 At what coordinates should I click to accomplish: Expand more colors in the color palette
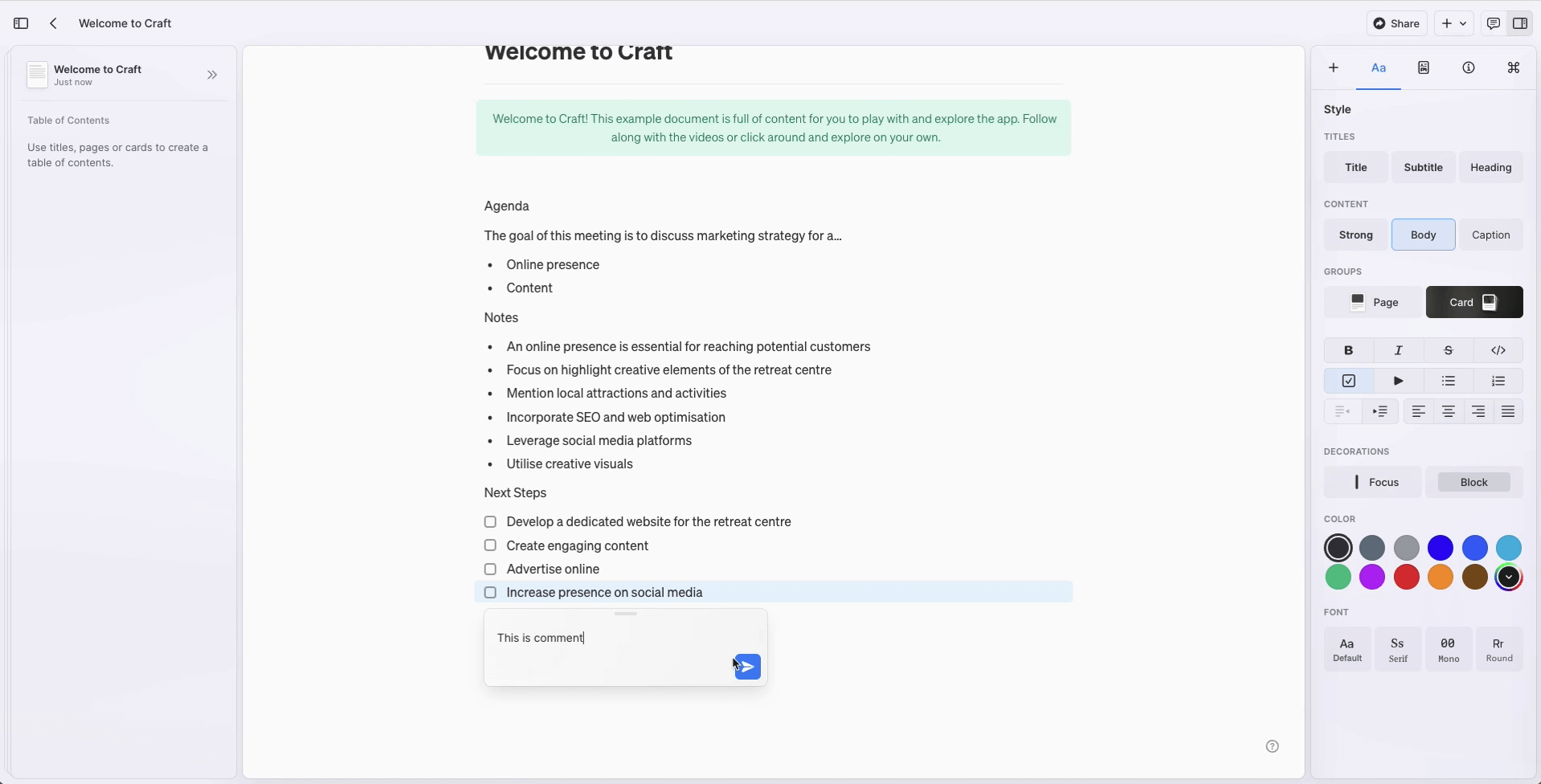coord(1509,577)
